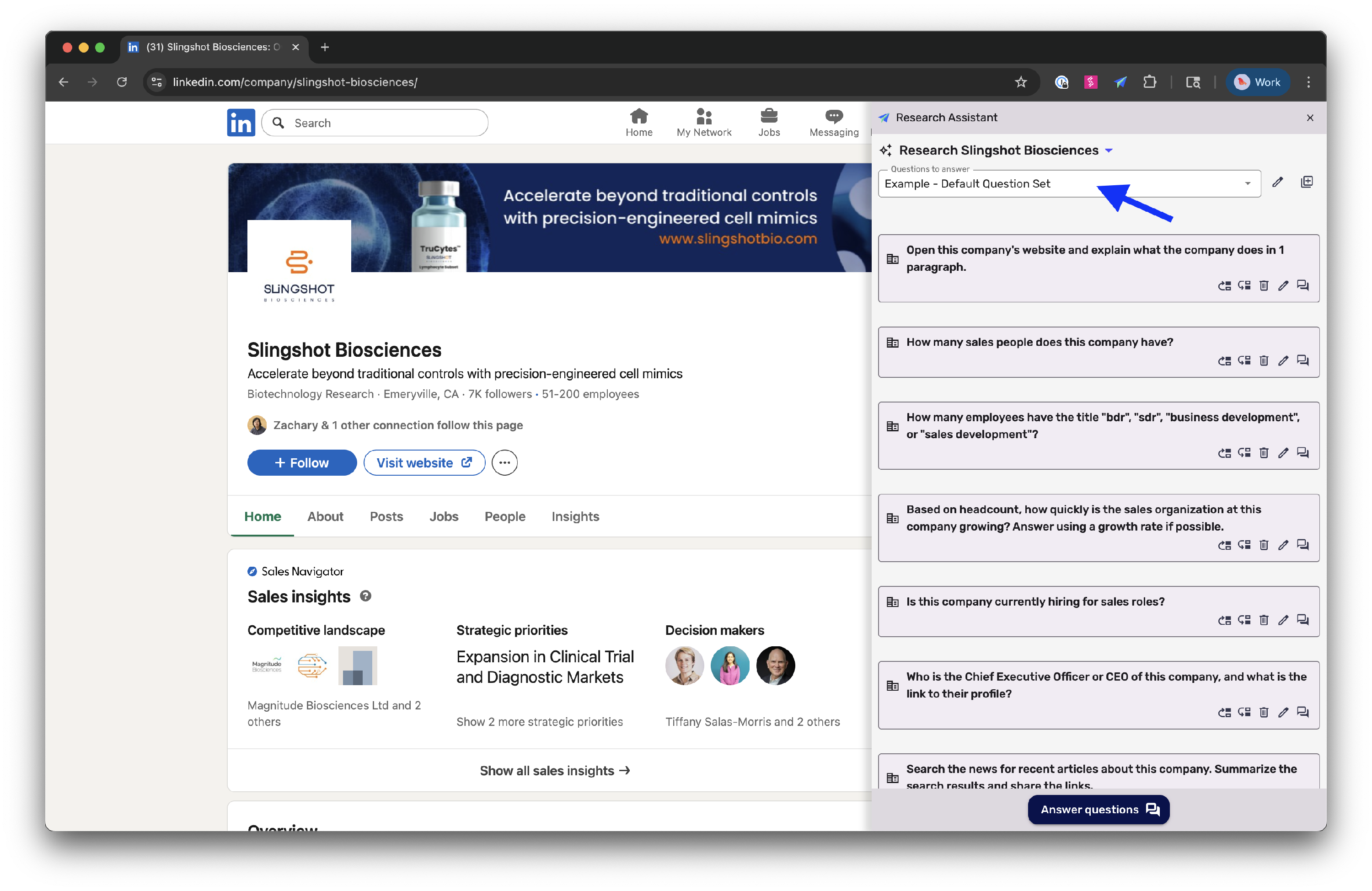
Task: Delete the CEO profile question
Action: (x=1264, y=713)
